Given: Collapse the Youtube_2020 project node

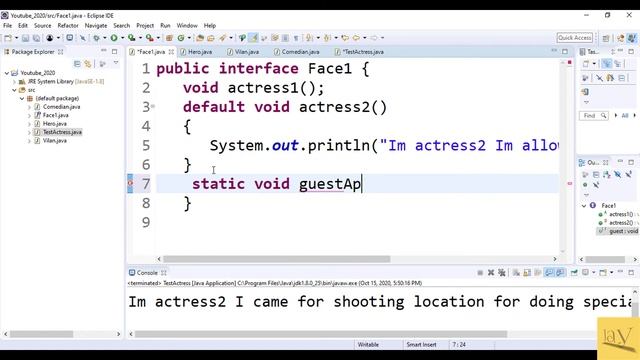Looking at the screenshot, I should coord(7,73).
